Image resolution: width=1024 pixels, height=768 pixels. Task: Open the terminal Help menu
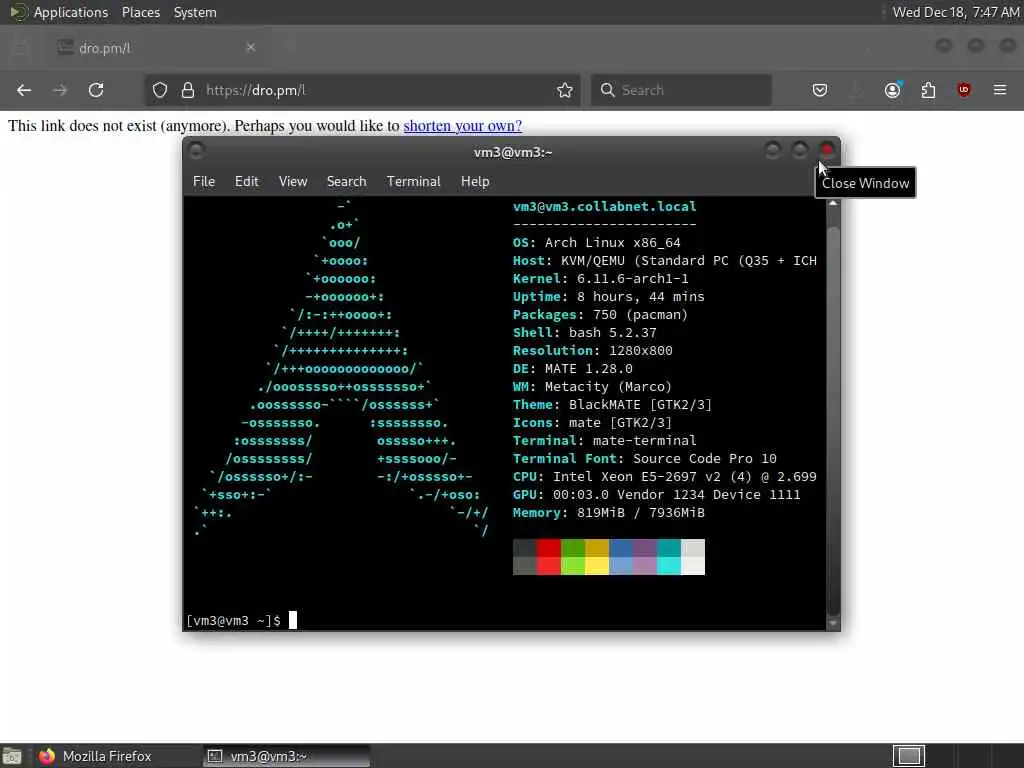click(475, 182)
